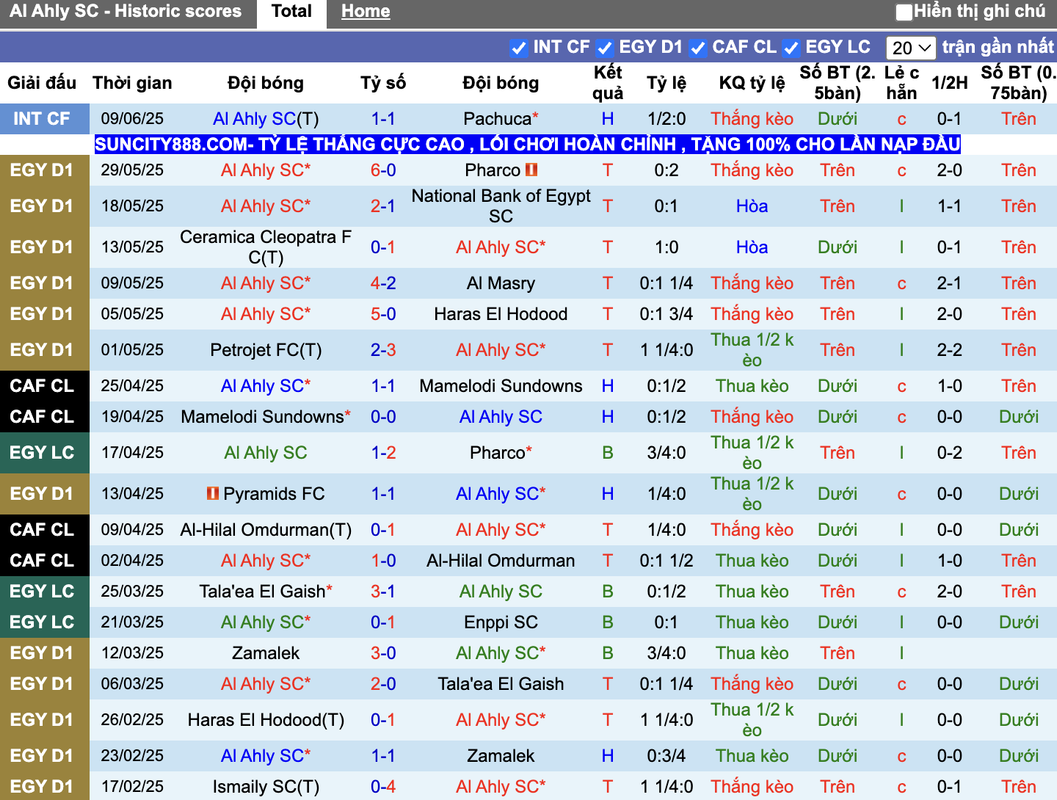Toggle the EGY LC competition checkbox
The height and width of the screenshot is (800, 1057).
(x=791, y=48)
